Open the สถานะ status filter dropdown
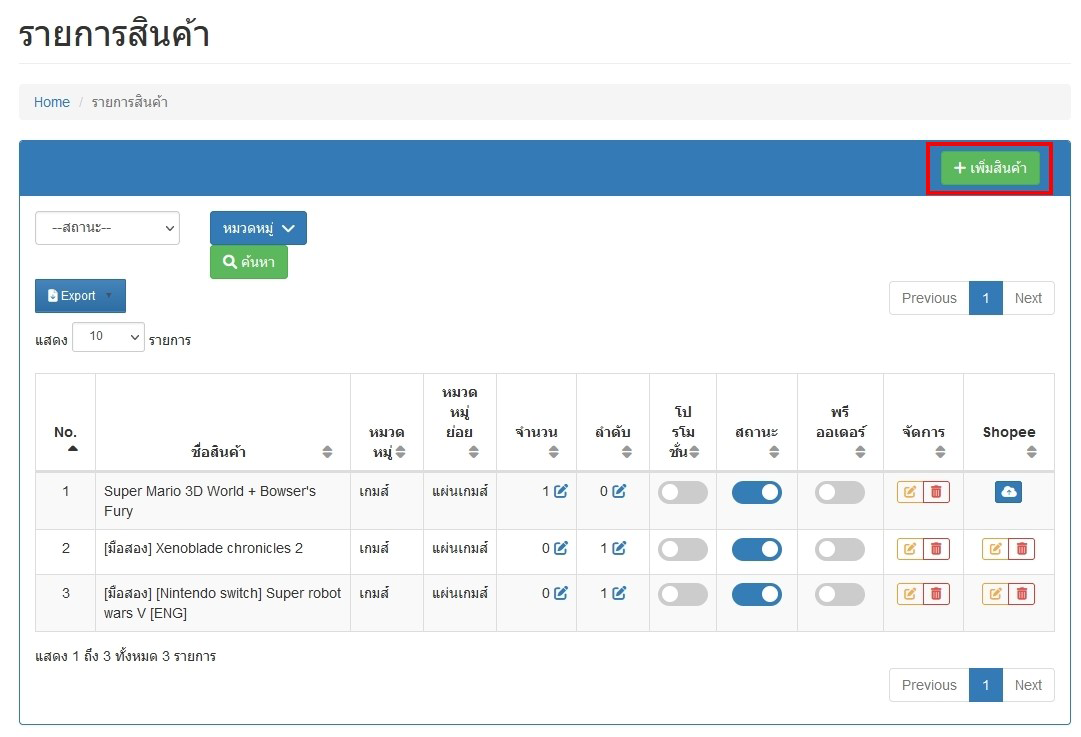This screenshot has height=737, width=1081. [x=107, y=228]
